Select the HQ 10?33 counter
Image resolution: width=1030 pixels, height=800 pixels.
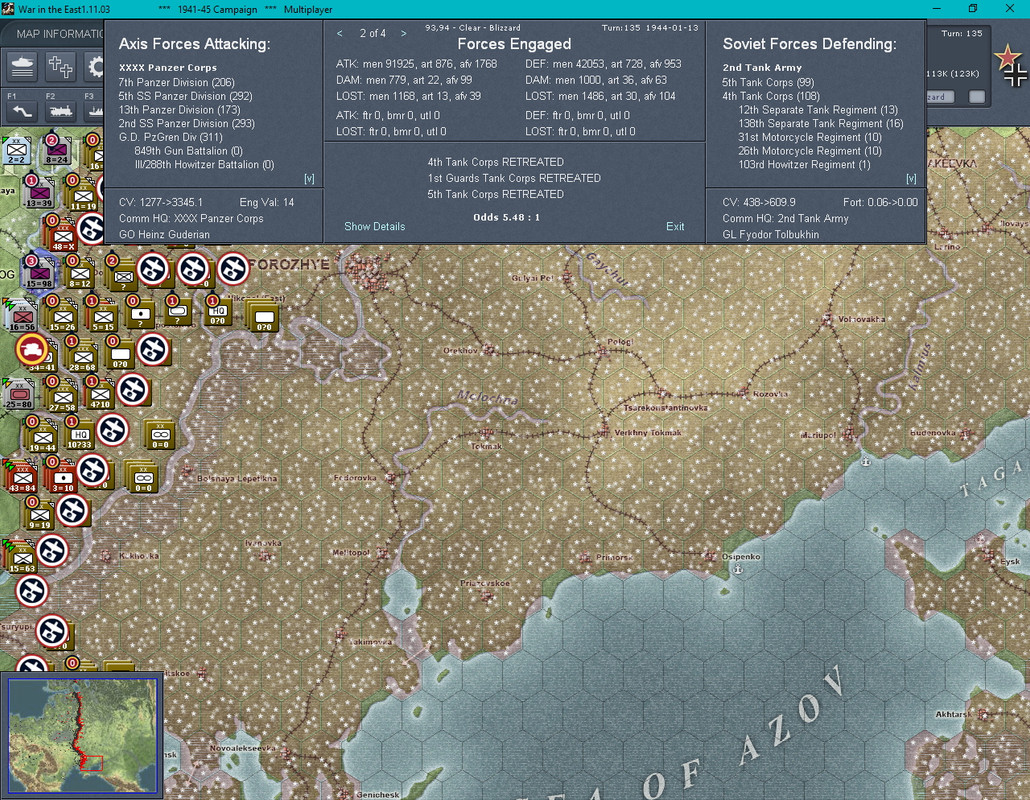coord(79,436)
